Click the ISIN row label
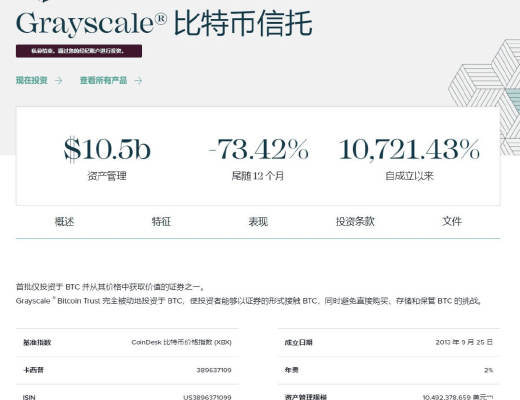The height and width of the screenshot is (400, 520). [x=29, y=397]
